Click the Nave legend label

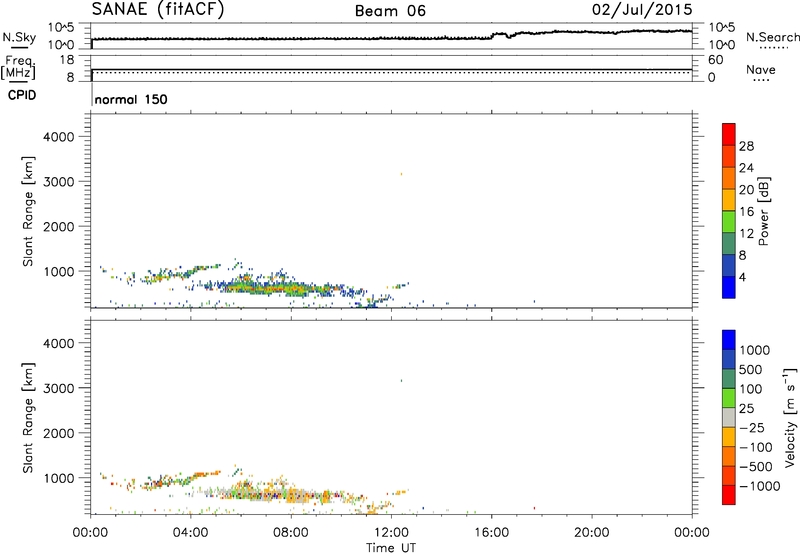[761, 70]
